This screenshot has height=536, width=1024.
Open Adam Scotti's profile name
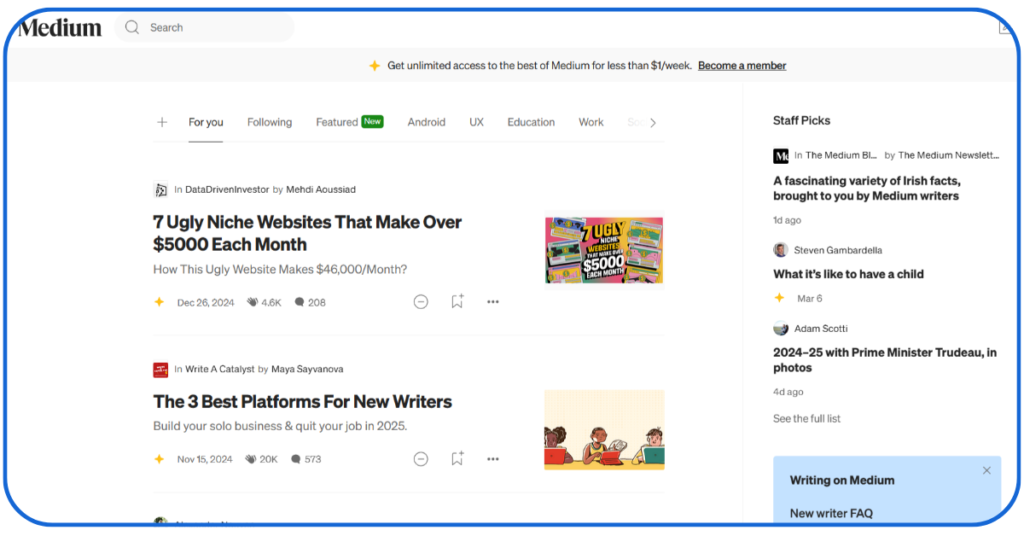(x=821, y=328)
